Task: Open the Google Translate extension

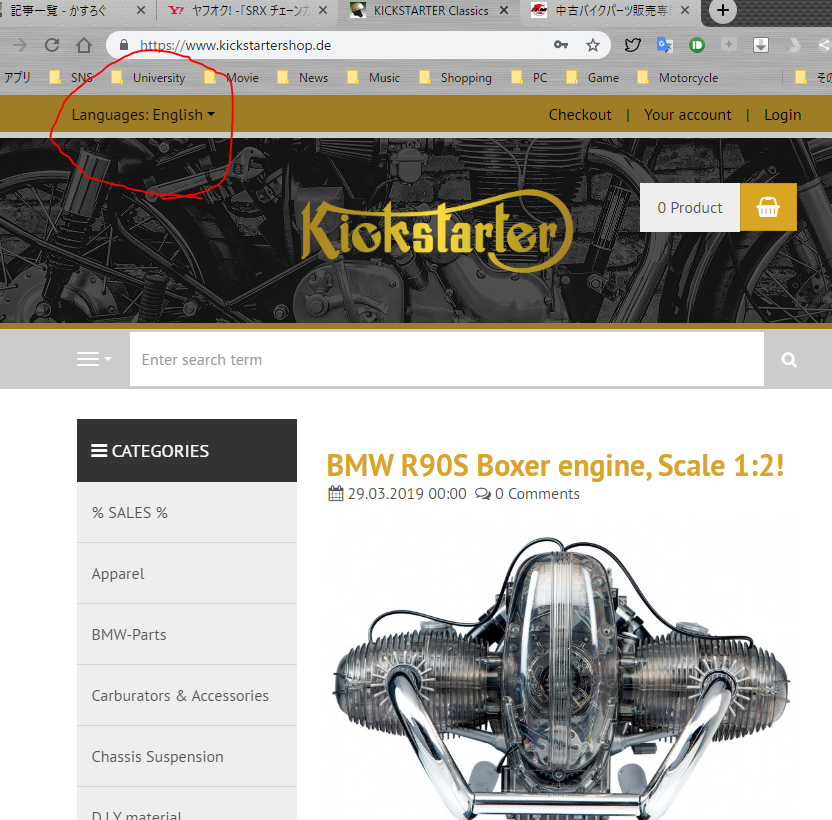Action: coord(664,45)
